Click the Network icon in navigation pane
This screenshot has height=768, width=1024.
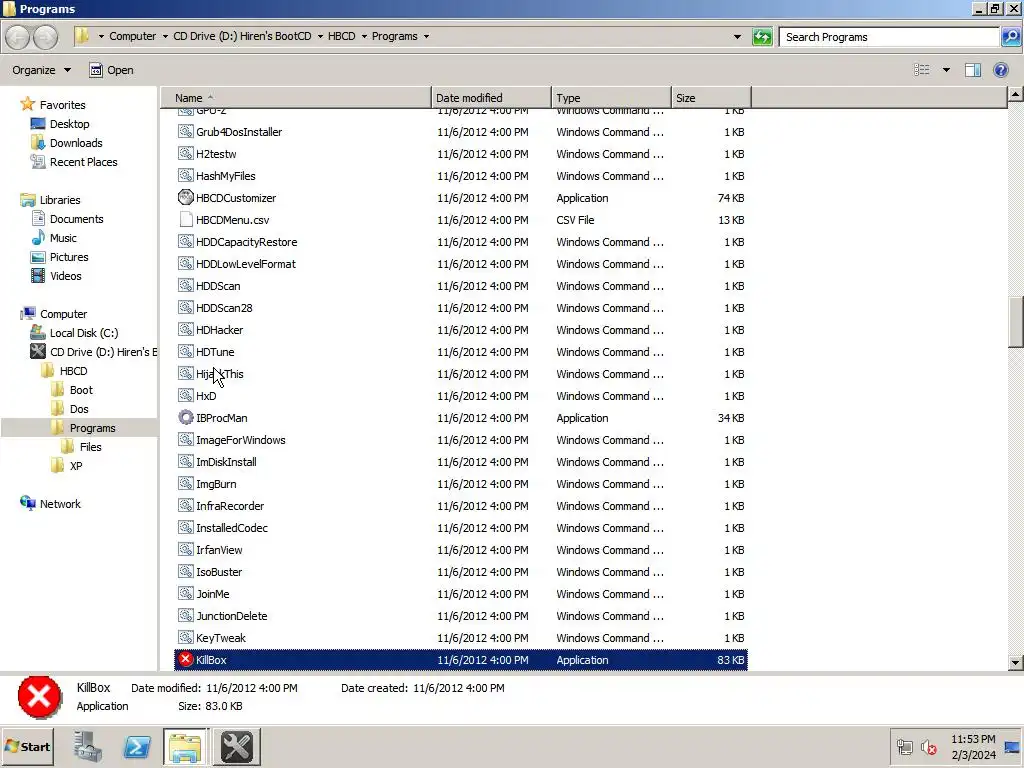27,503
